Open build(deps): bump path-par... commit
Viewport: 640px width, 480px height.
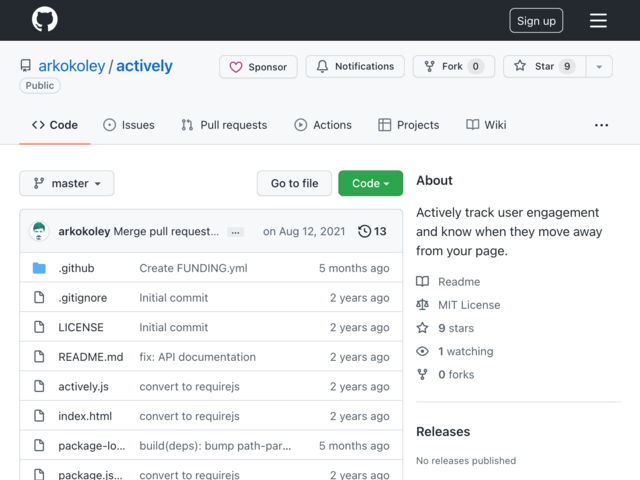tap(216, 446)
